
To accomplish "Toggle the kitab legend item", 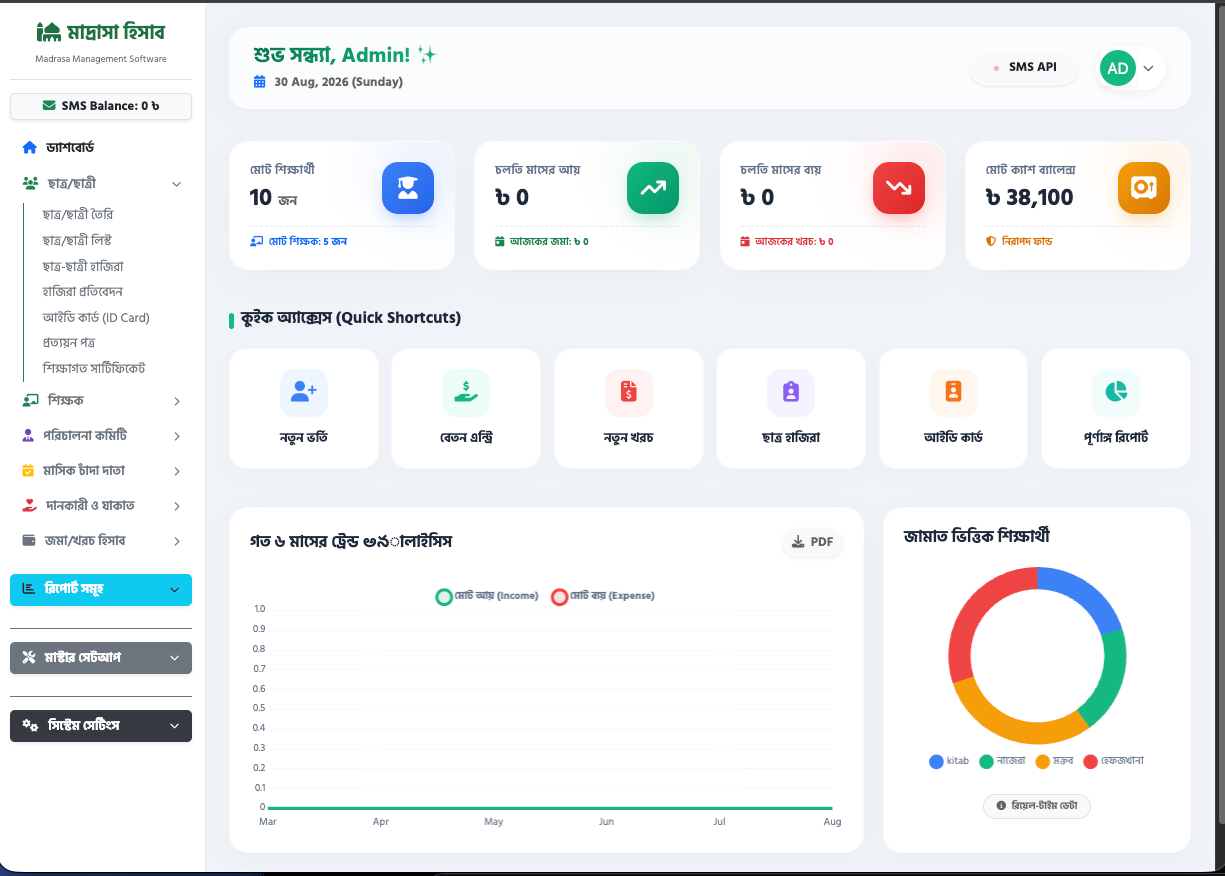I will (x=949, y=761).
